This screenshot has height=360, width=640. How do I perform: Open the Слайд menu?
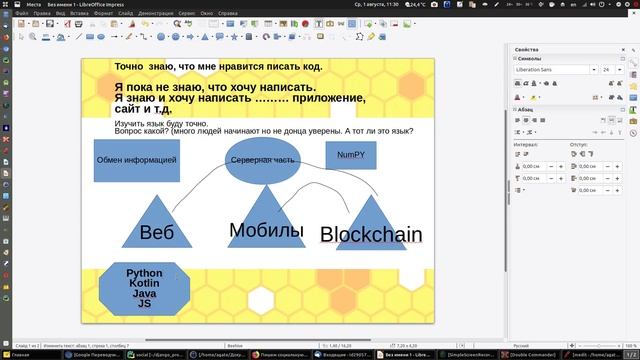126,13
